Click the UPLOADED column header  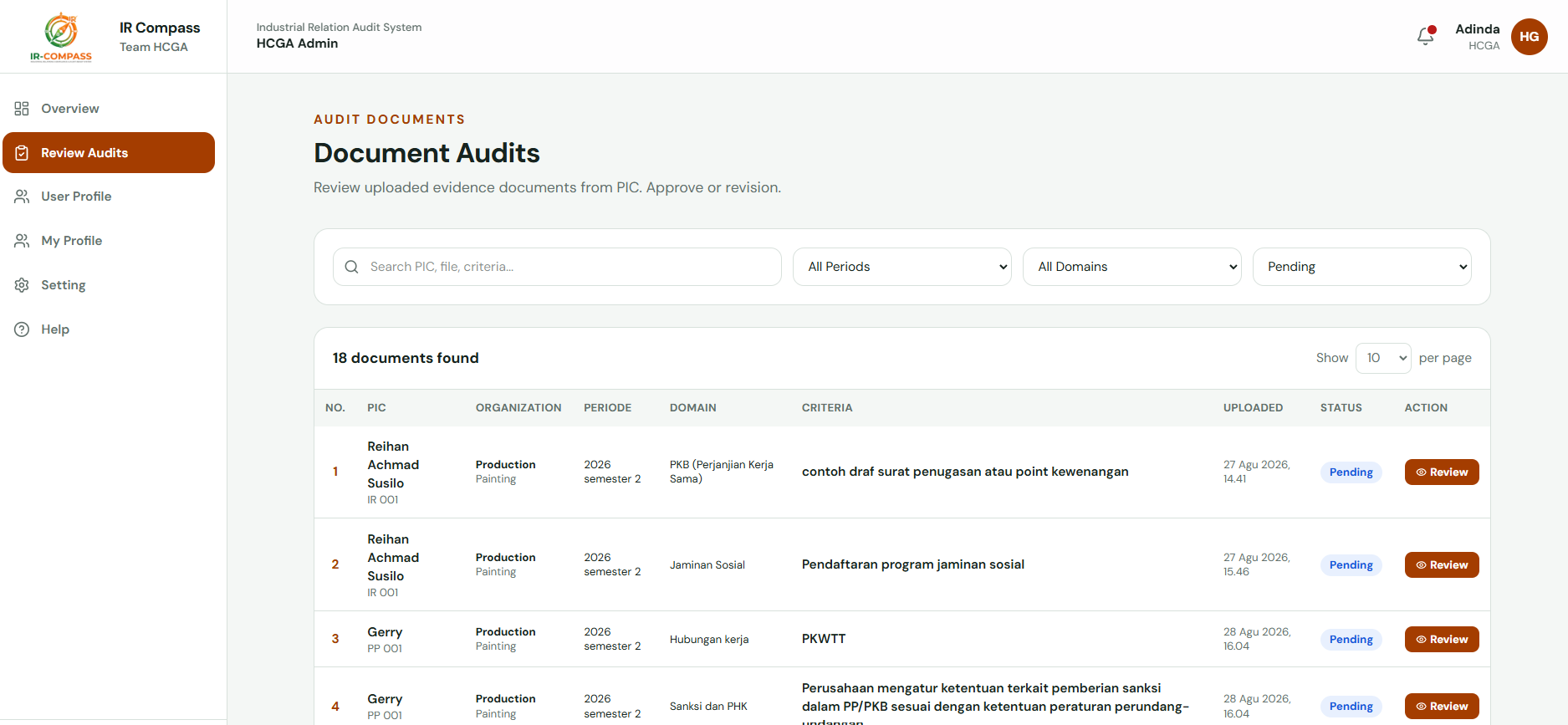click(1253, 408)
